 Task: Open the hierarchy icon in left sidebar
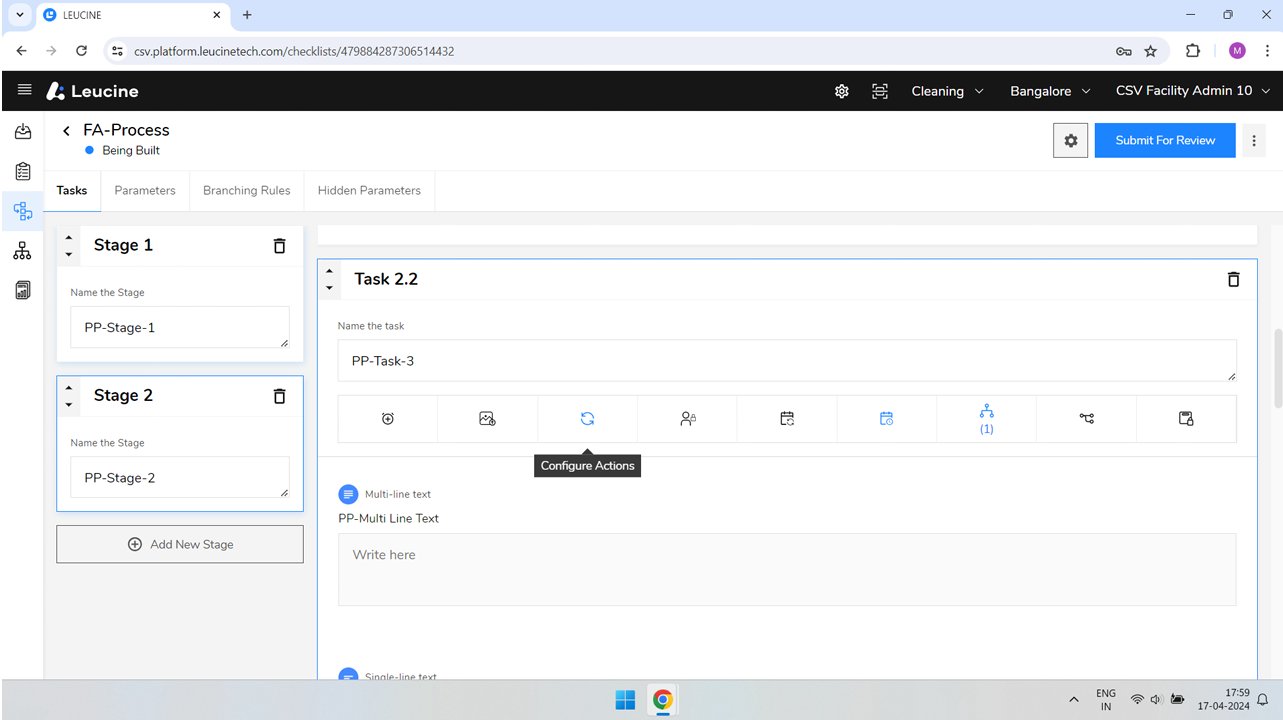click(22, 251)
